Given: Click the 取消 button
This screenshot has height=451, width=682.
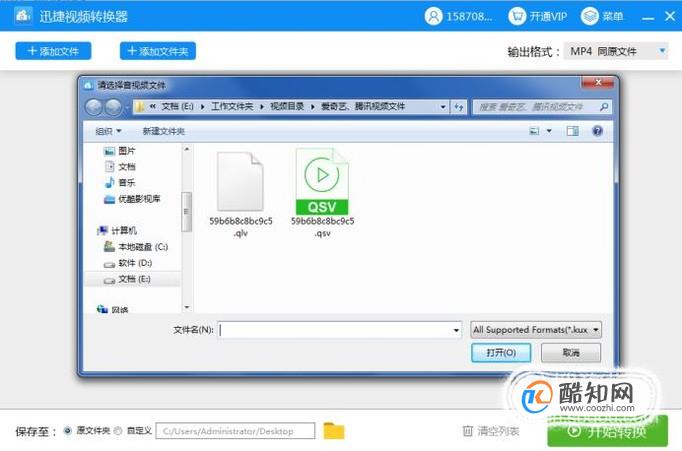Looking at the screenshot, I should [571, 352].
